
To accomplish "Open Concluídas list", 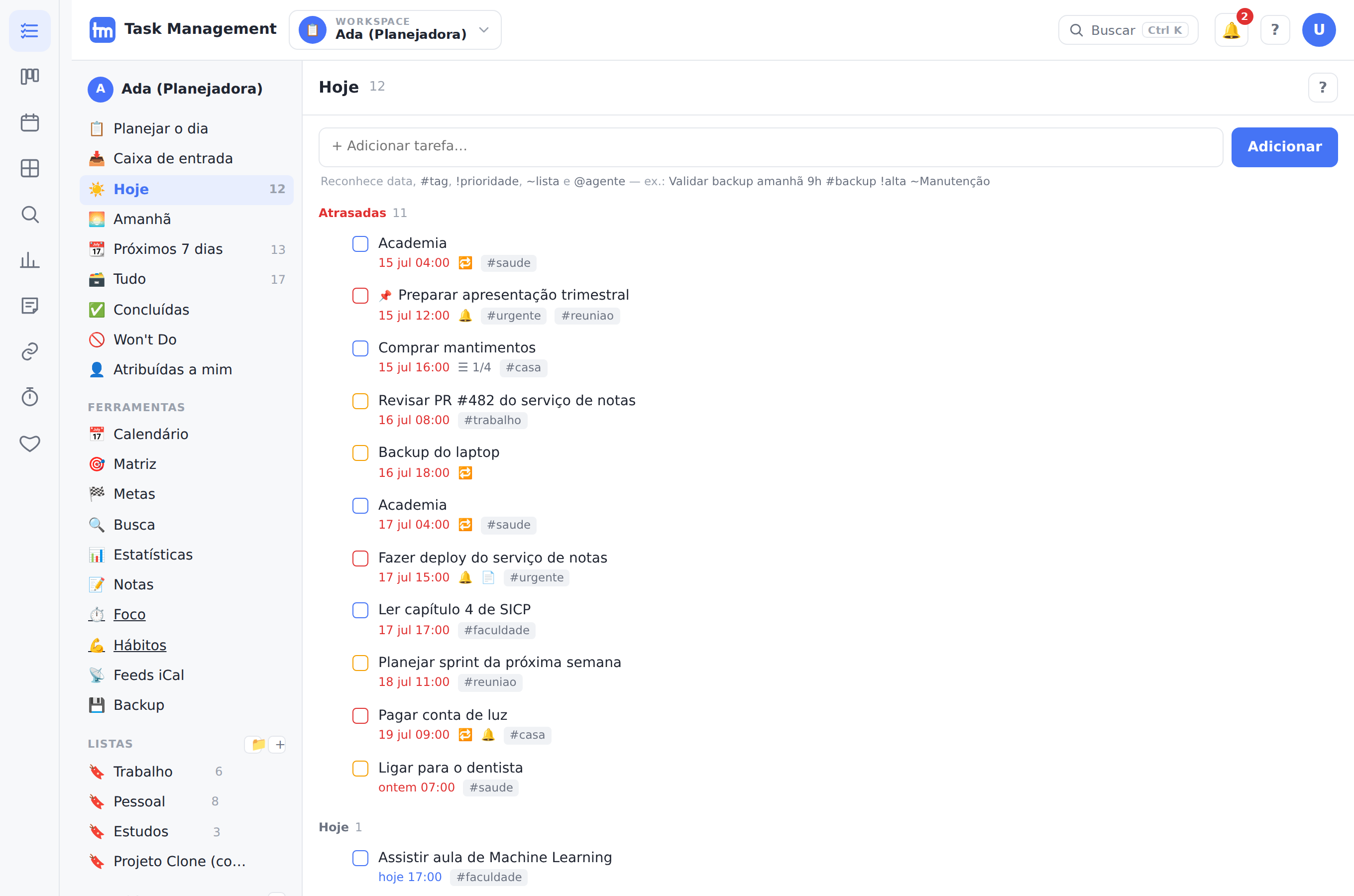I will point(186,310).
